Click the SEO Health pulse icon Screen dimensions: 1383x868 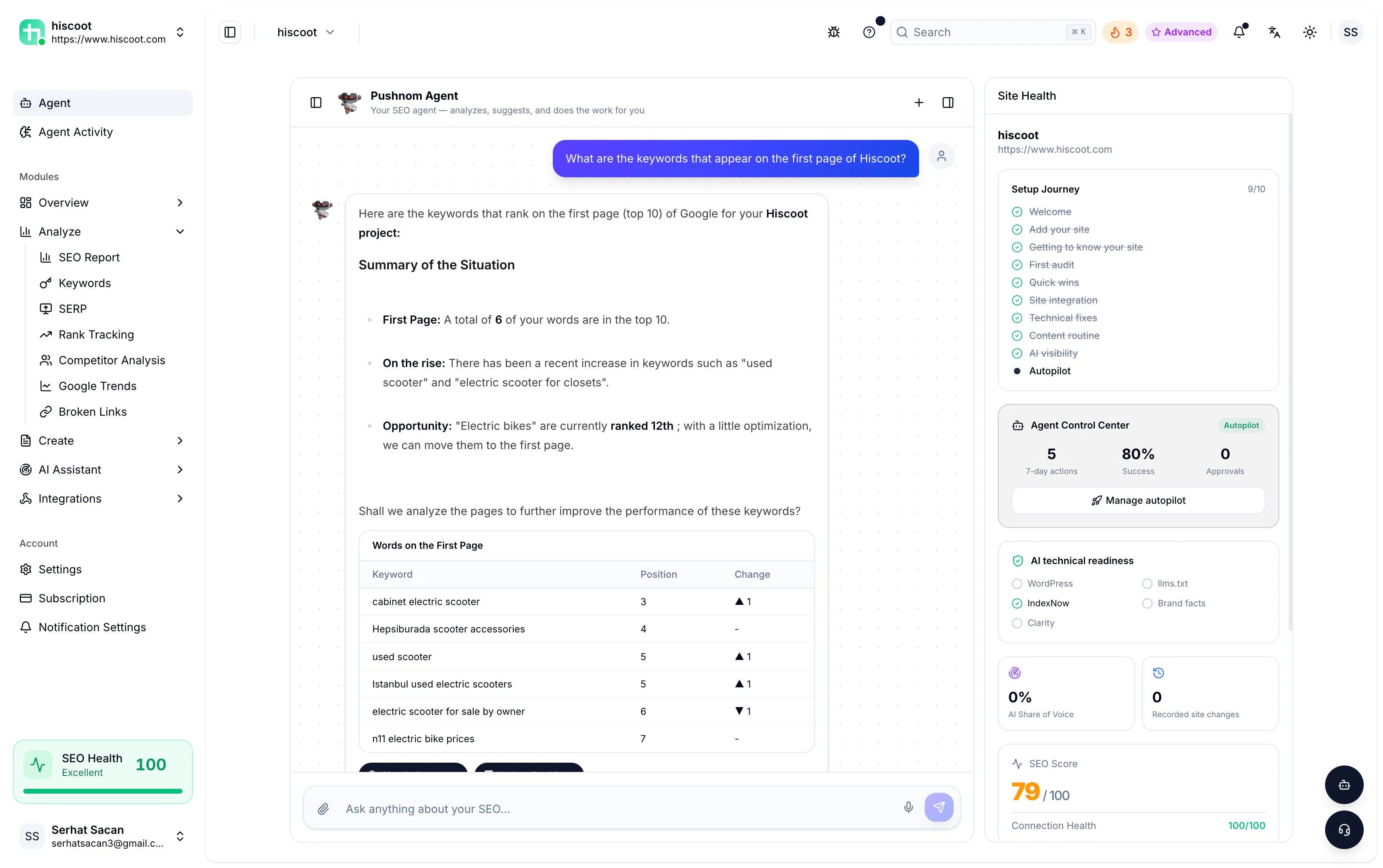click(38, 765)
